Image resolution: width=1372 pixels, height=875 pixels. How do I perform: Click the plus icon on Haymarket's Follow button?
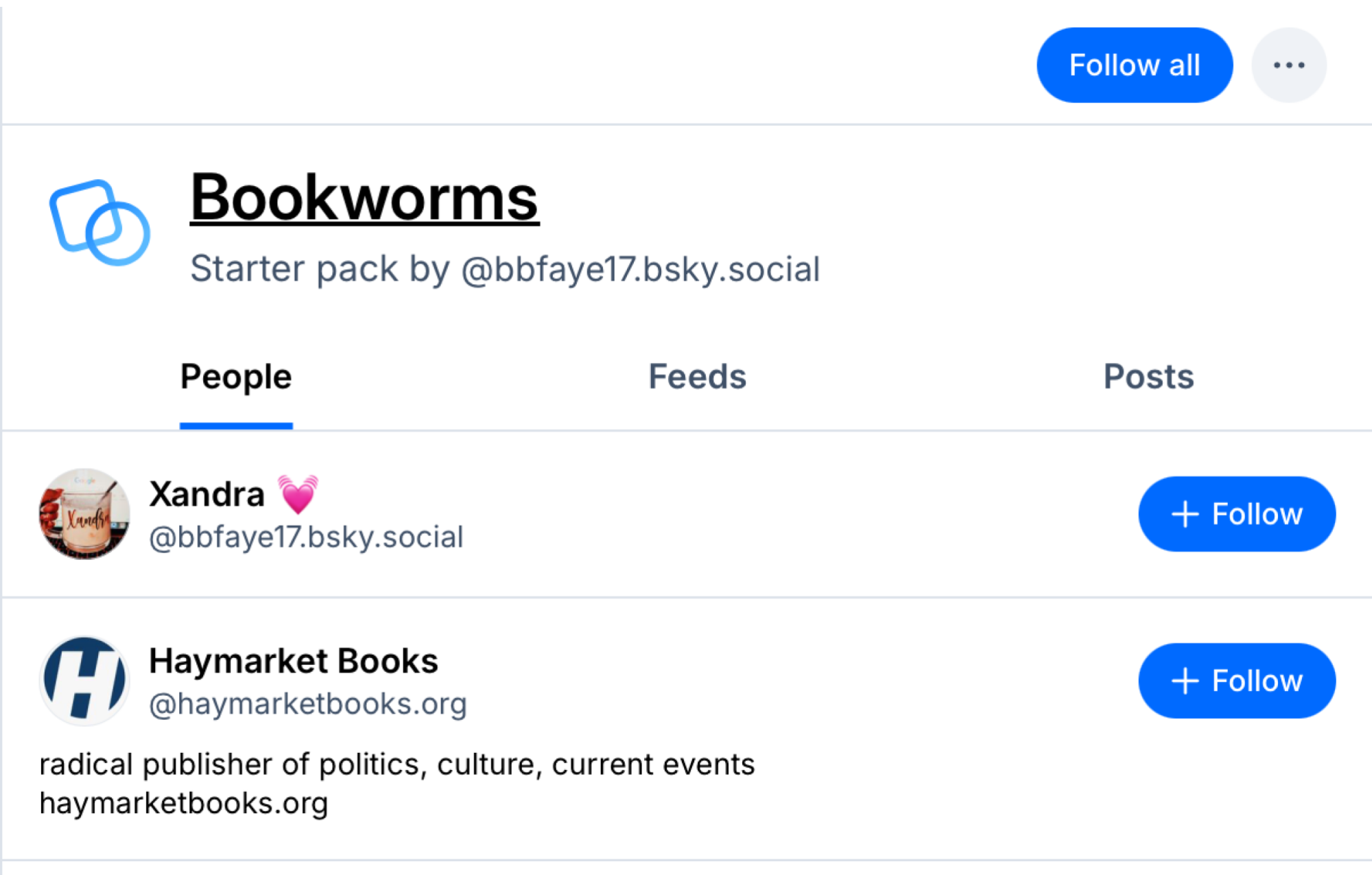pyautogui.click(x=1185, y=681)
